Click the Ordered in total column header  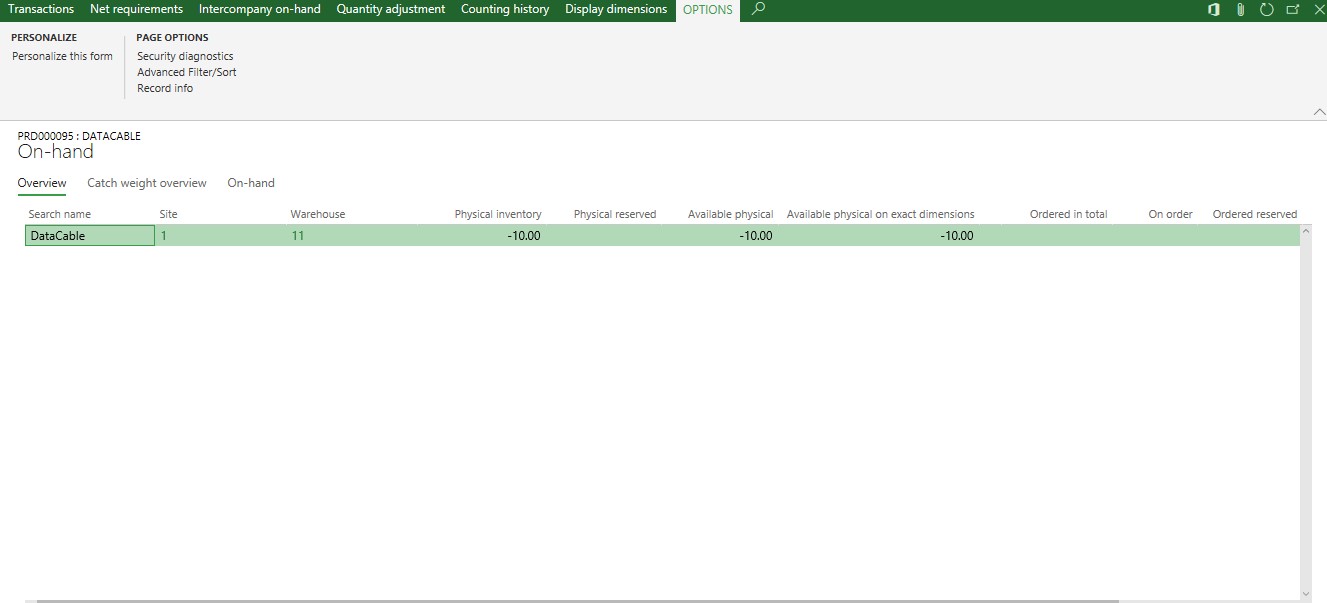tap(1069, 214)
